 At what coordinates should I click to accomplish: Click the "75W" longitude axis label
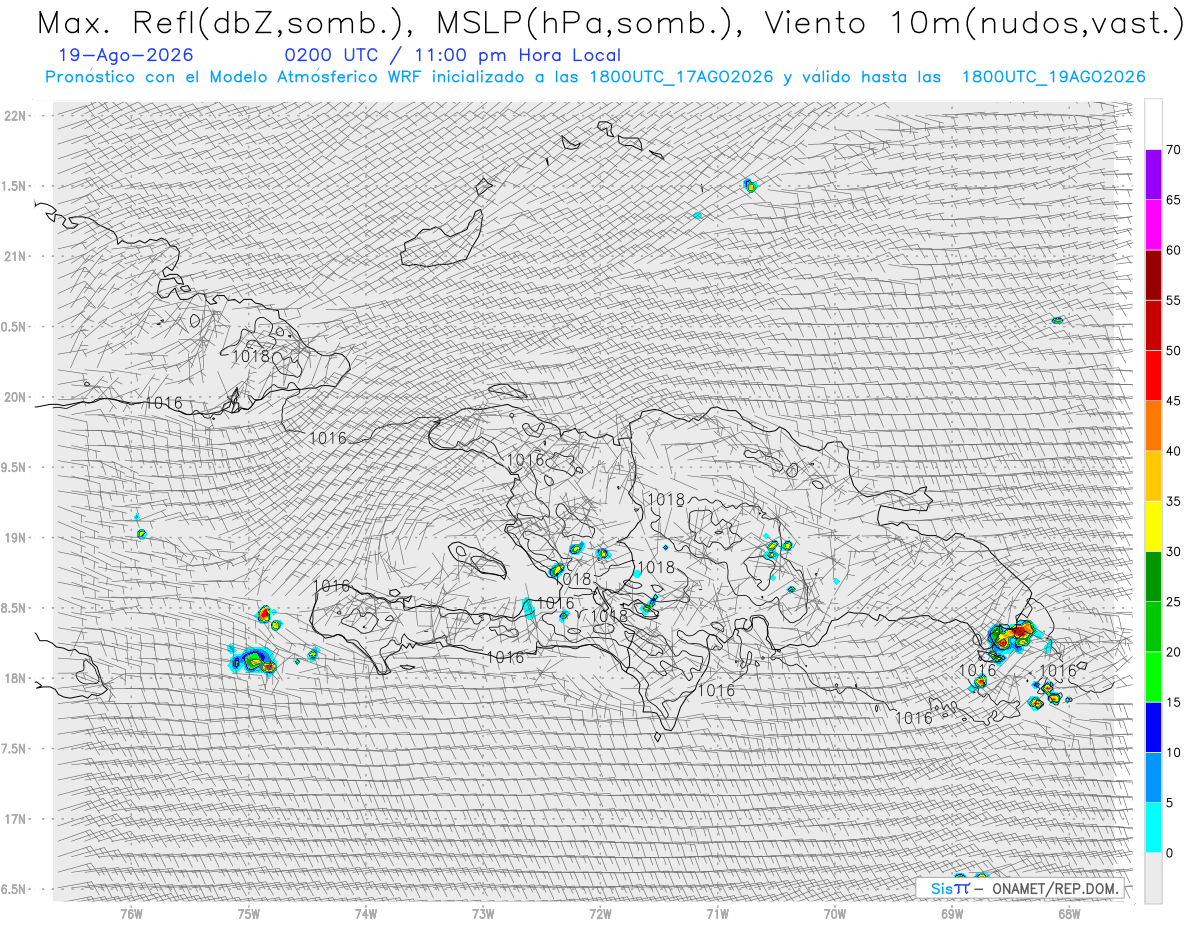click(249, 913)
